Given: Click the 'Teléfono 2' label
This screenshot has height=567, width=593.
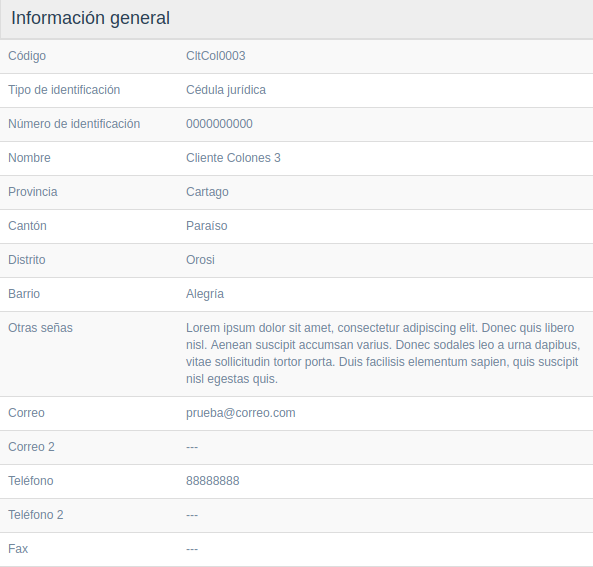Looking at the screenshot, I should 36,515.
